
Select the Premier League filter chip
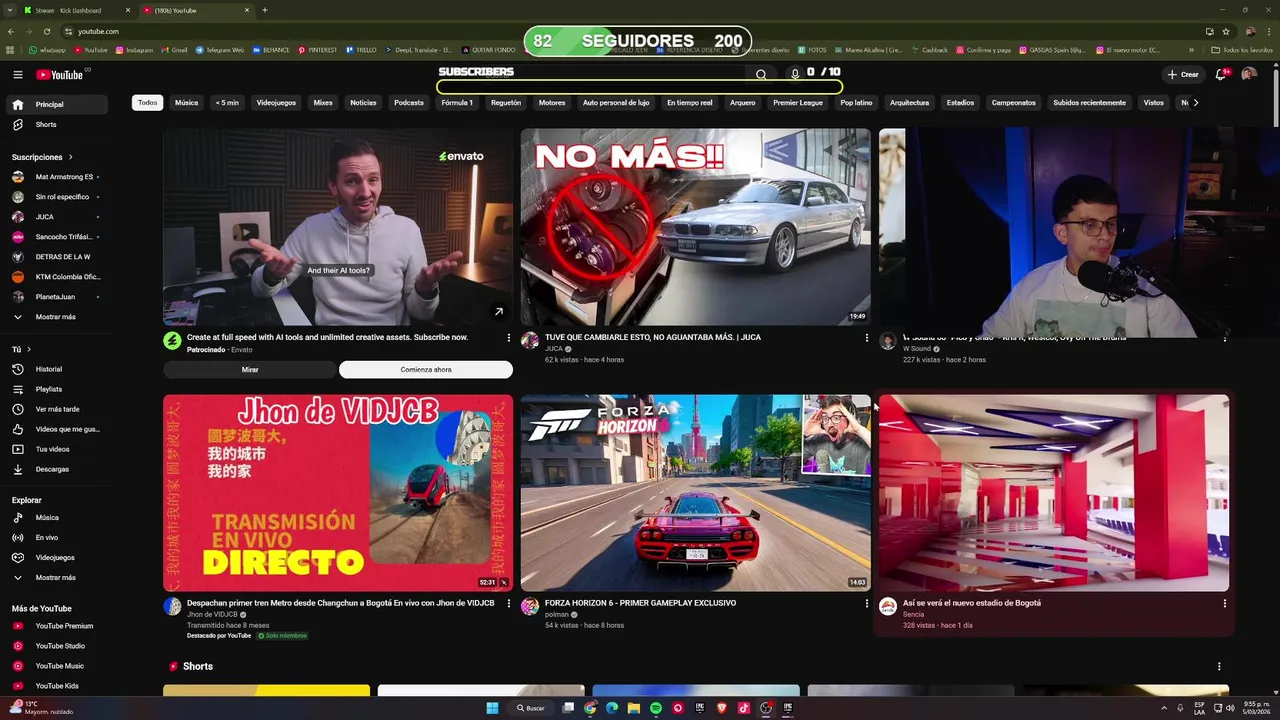point(798,102)
